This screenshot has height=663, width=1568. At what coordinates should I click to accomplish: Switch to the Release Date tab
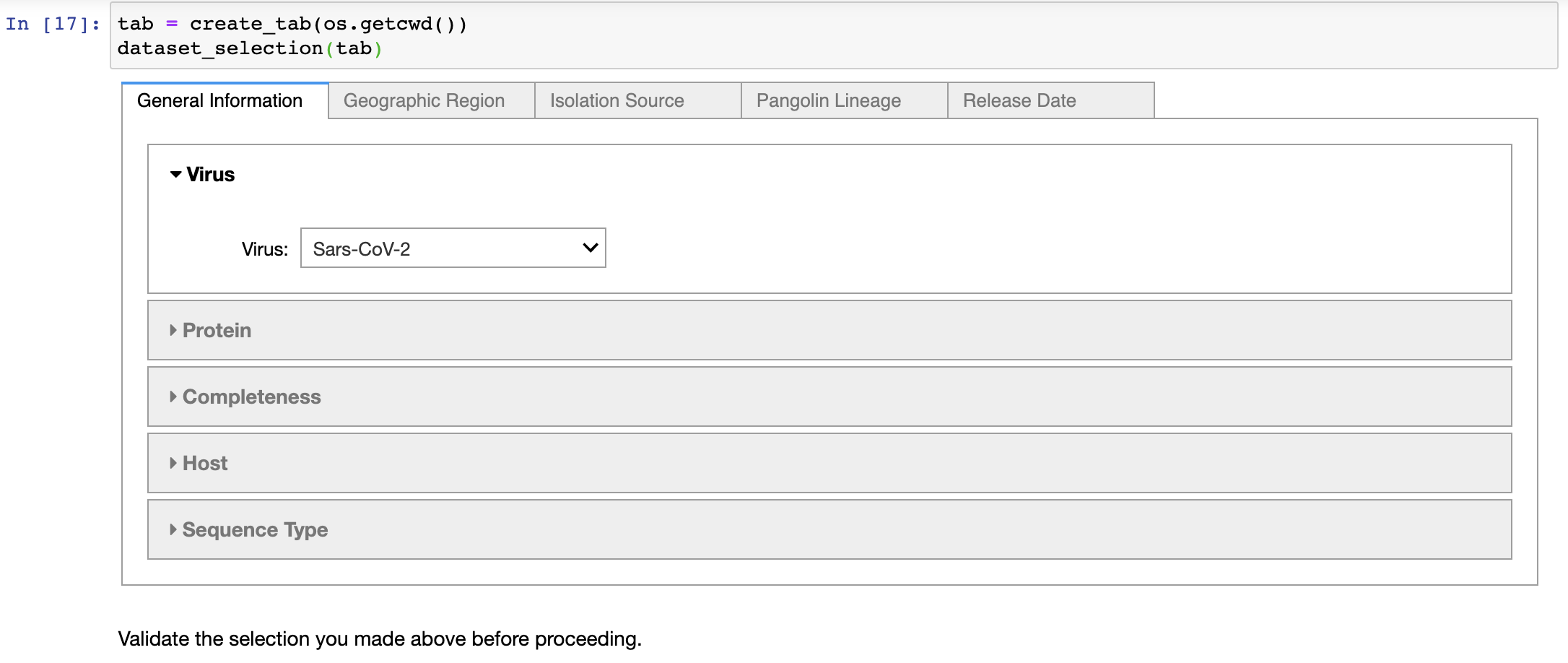(1020, 100)
